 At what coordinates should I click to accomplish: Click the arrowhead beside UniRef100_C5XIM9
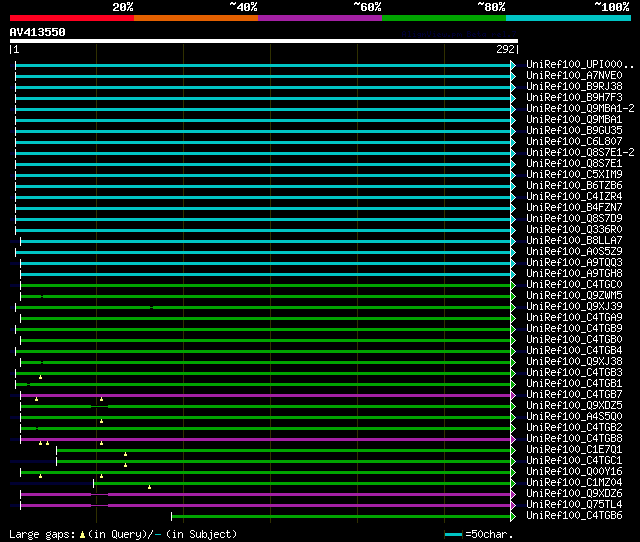click(513, 174)
